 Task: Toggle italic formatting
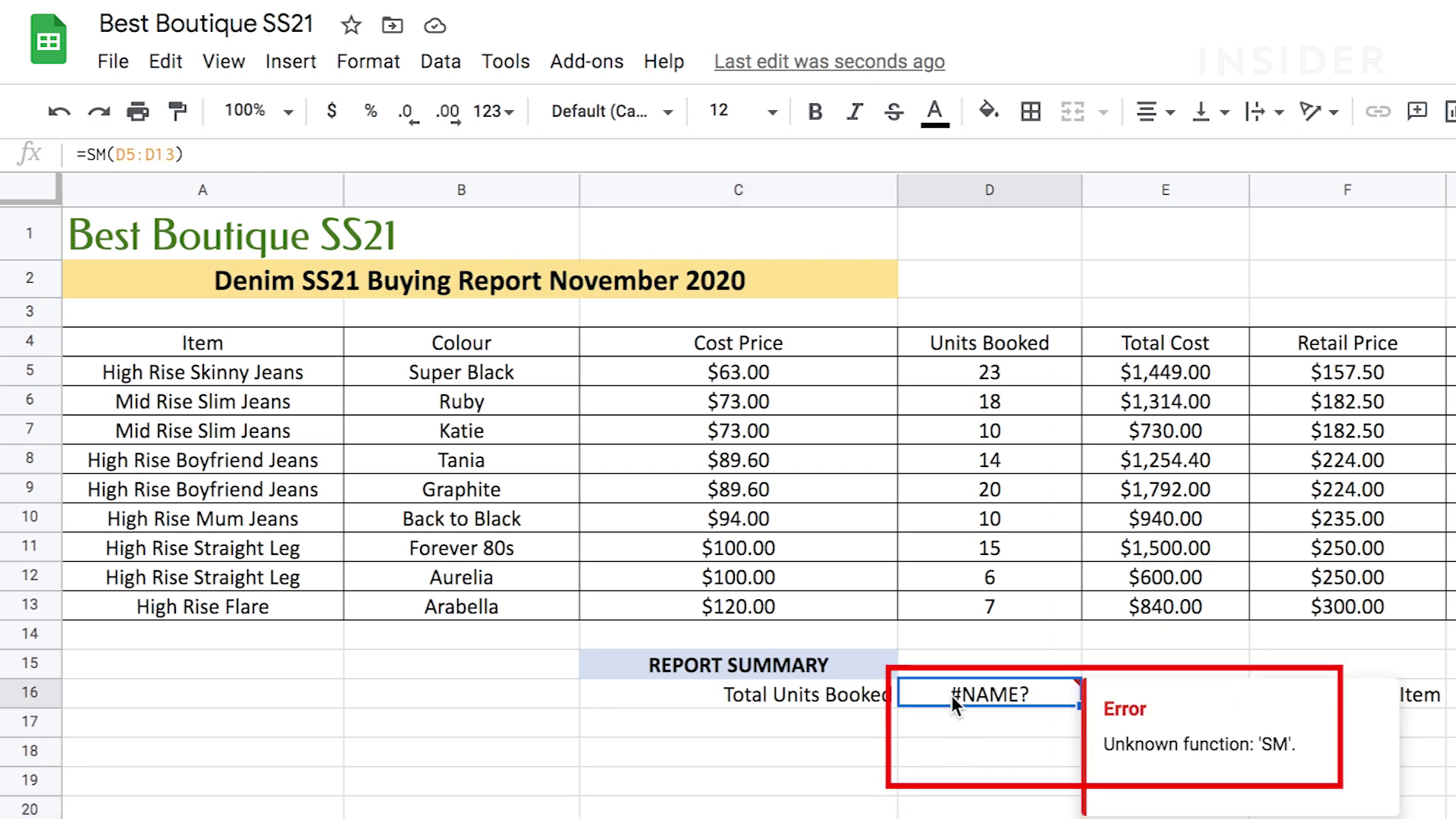[x=855, y=111]
